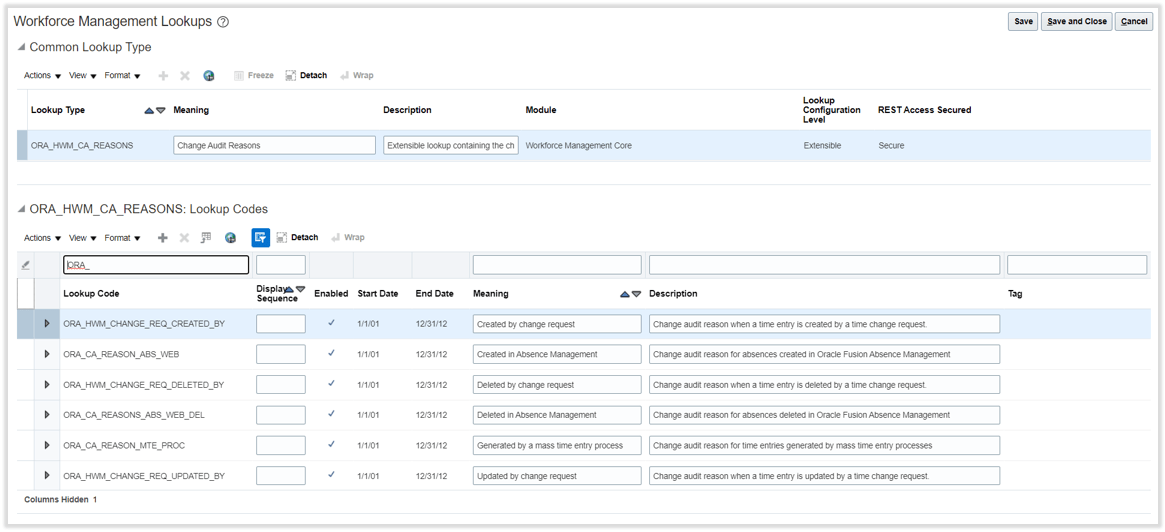Click the Save button

1024,22
